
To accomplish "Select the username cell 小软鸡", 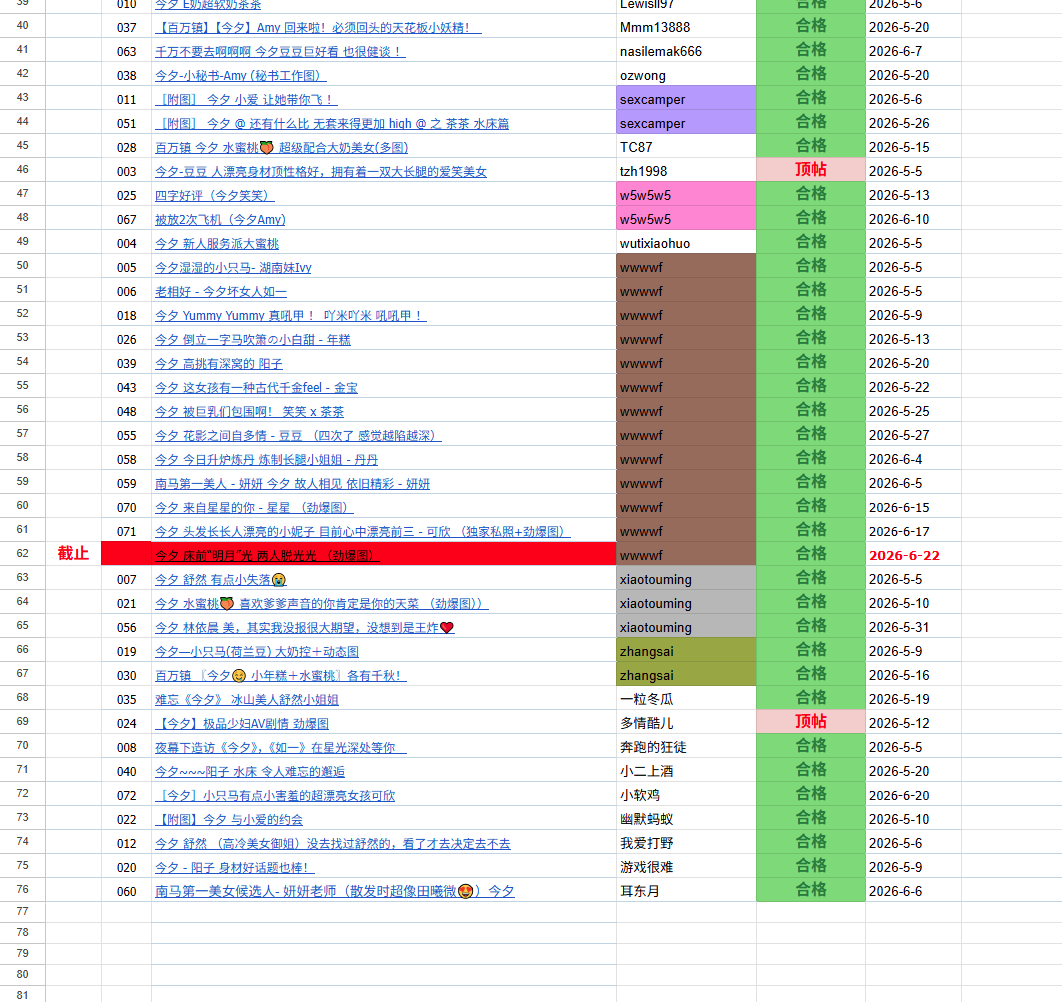I will (686, 795).
